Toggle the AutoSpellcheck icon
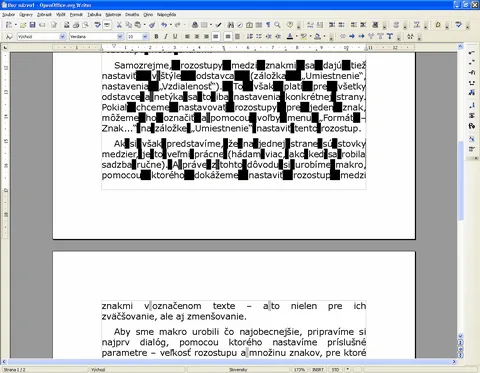Screen dimensions: 480x373 [107, 25]
